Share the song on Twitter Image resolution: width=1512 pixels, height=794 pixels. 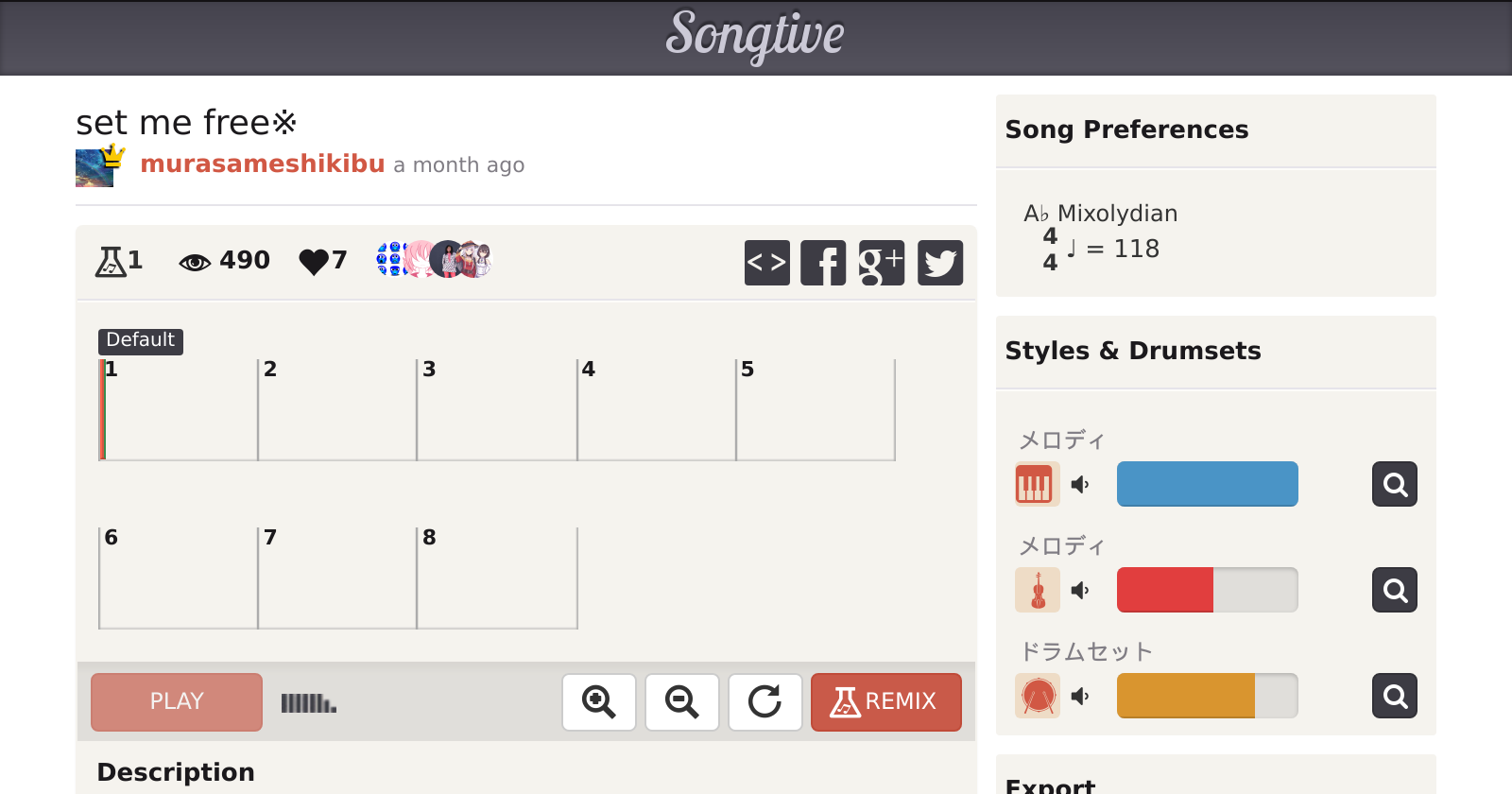(940, 263)
